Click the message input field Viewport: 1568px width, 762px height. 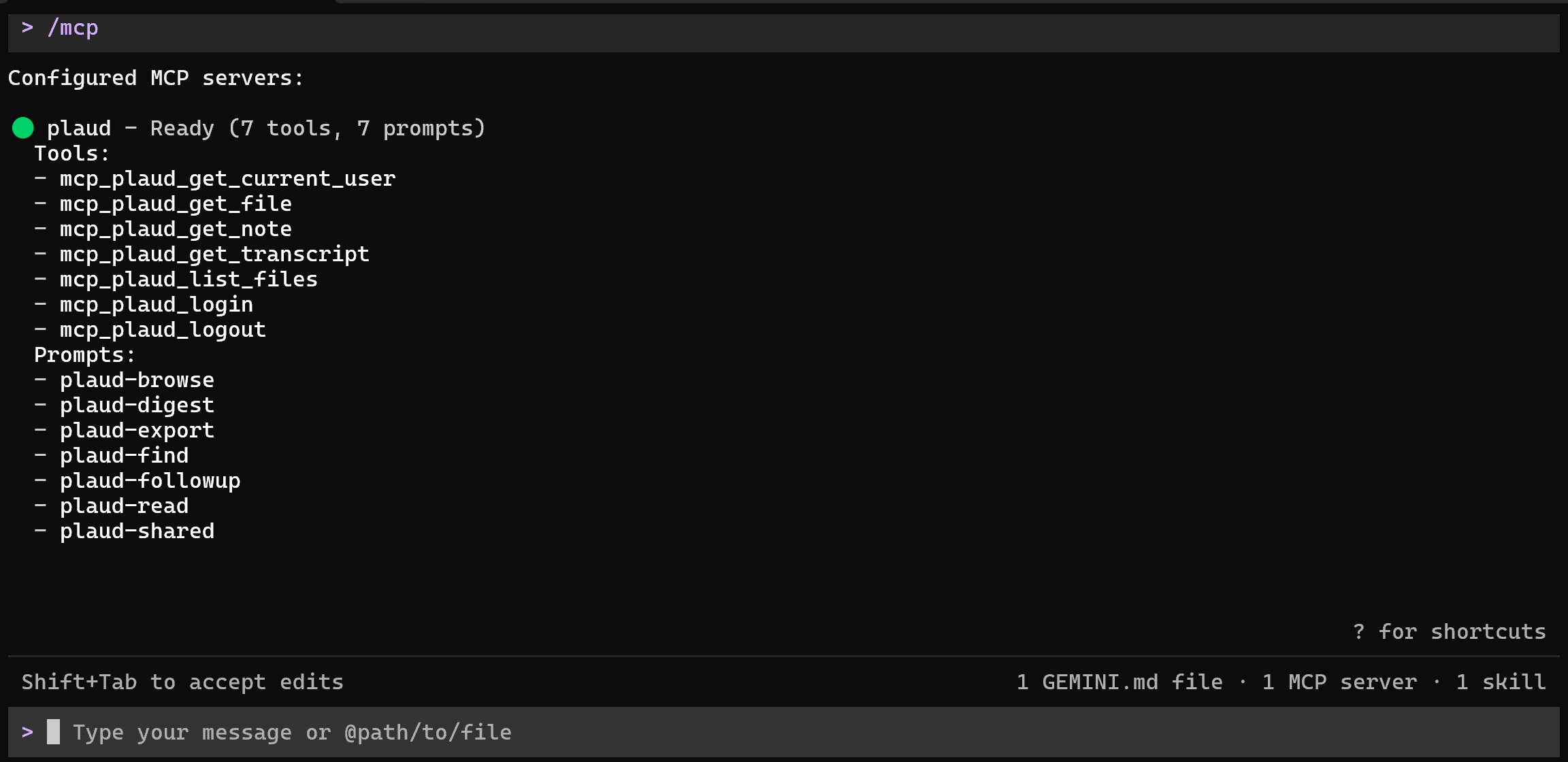click(784, 732)
